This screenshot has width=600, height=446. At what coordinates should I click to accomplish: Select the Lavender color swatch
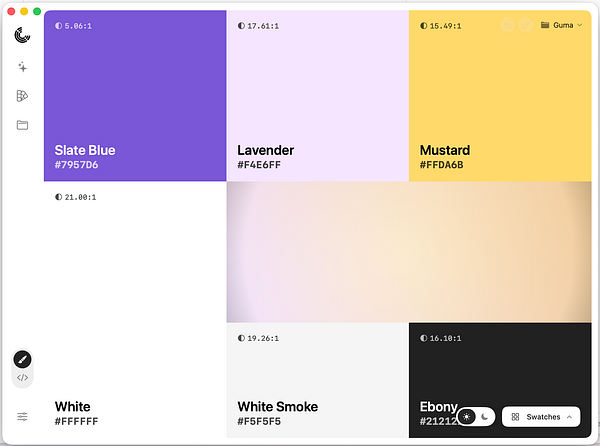(x=318, y=96)
